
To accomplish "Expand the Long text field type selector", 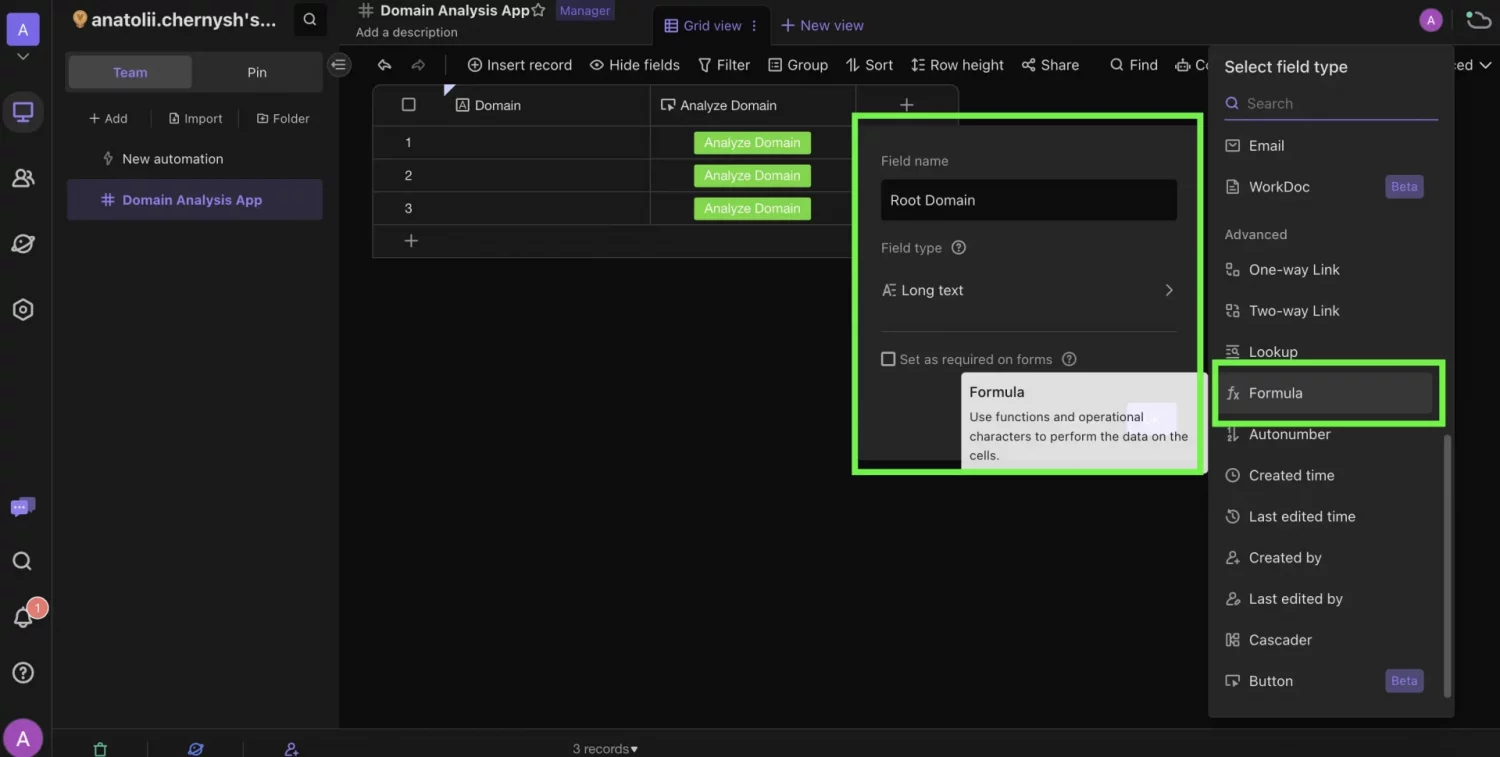I will pos(1028,290).
